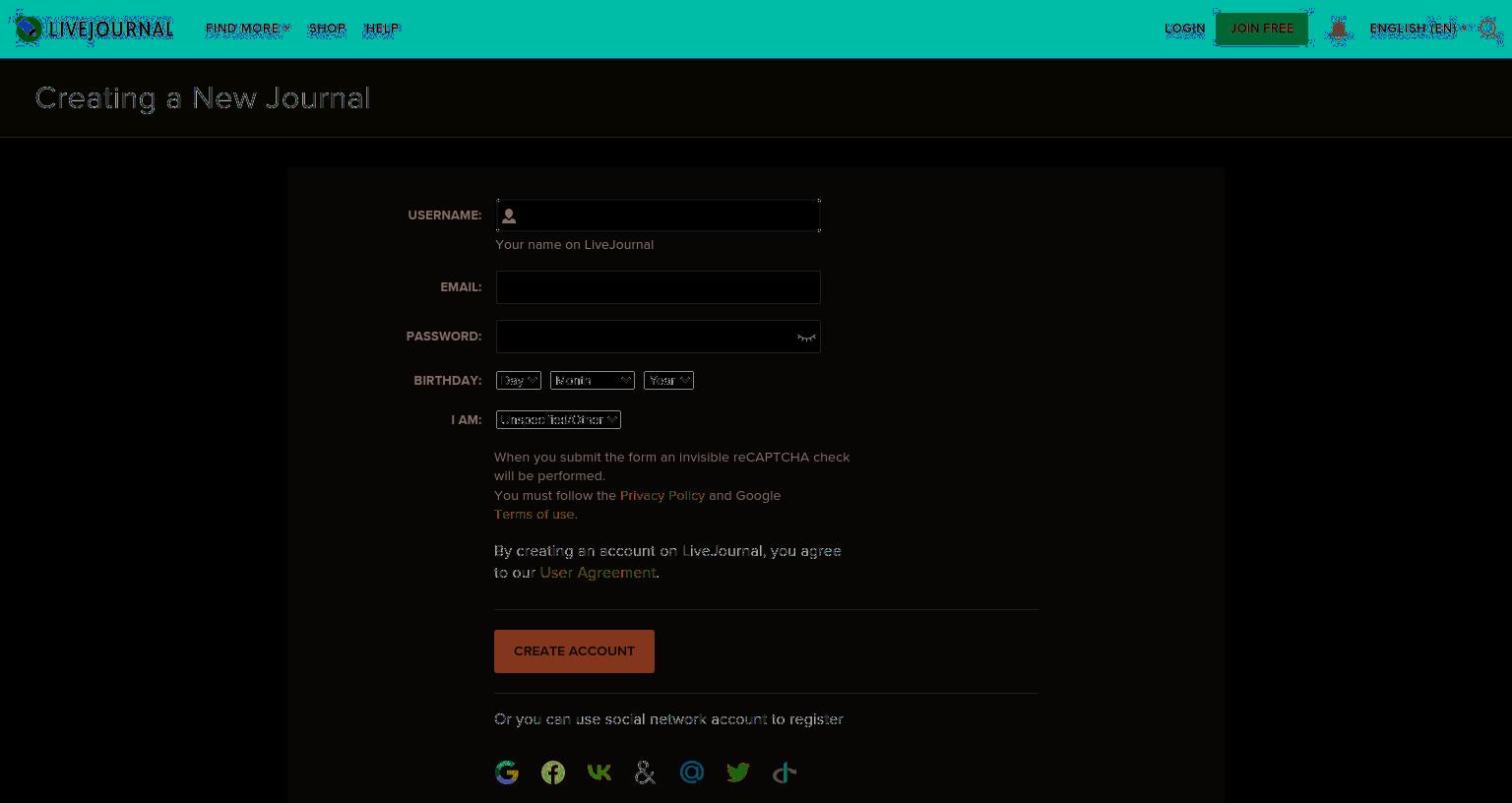1512x803 pixels.
Task: Click the Login link
Action: tap(1185, 29)
